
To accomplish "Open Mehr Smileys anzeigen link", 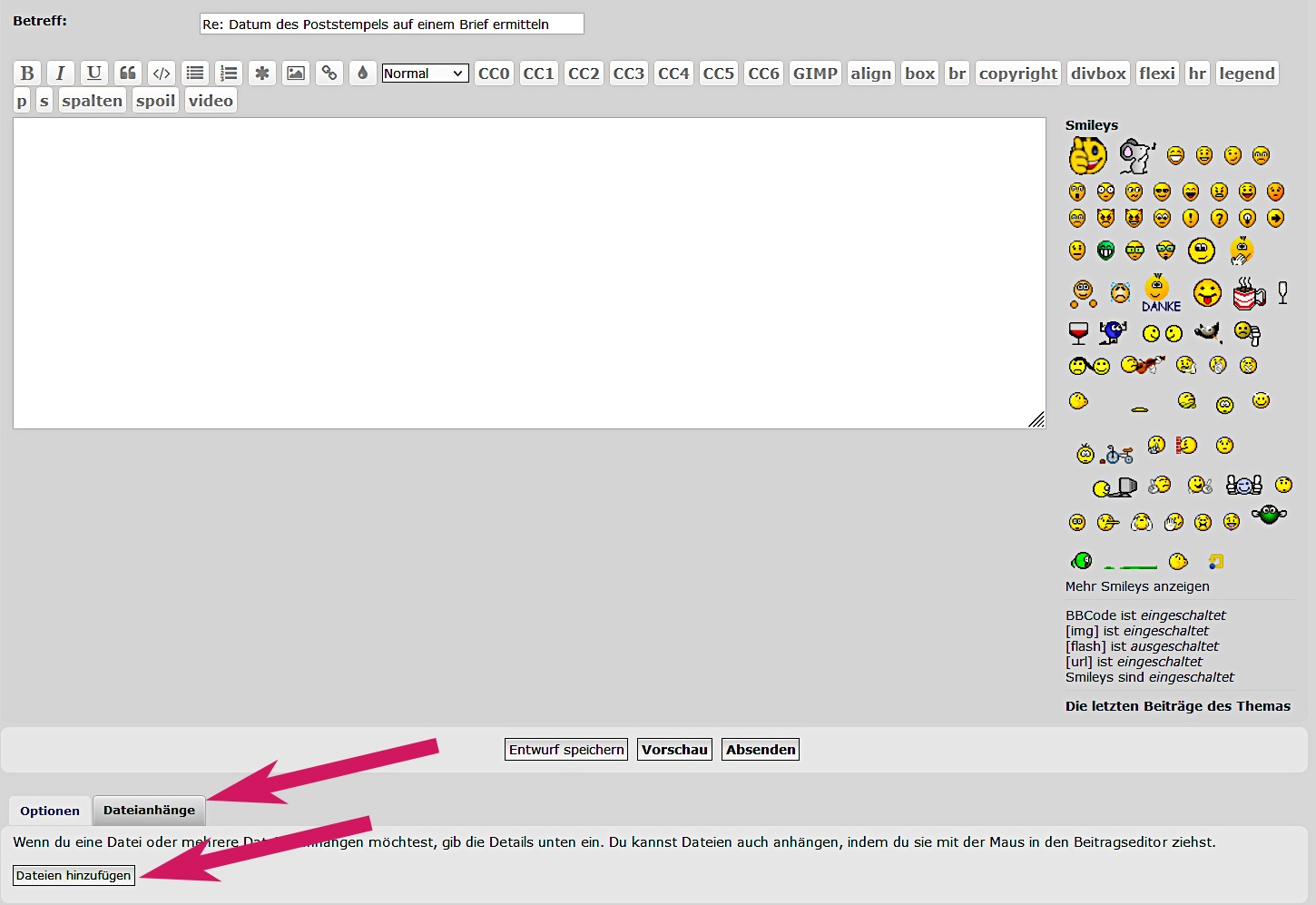I will point(1137,586).
